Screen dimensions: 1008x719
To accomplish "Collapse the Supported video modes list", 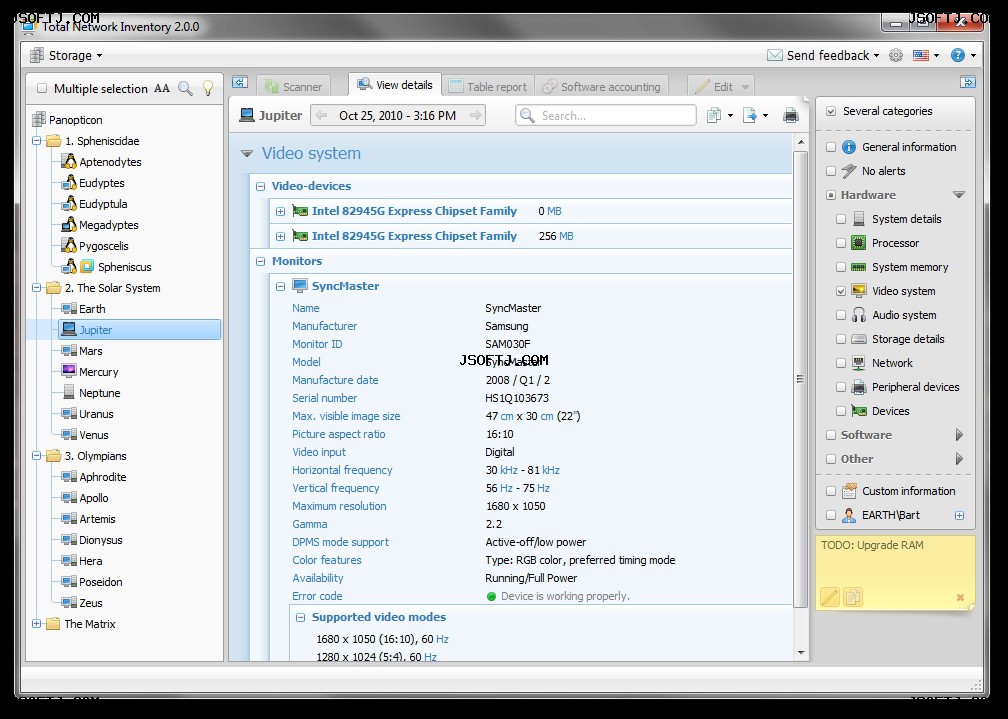I will 300,617.
